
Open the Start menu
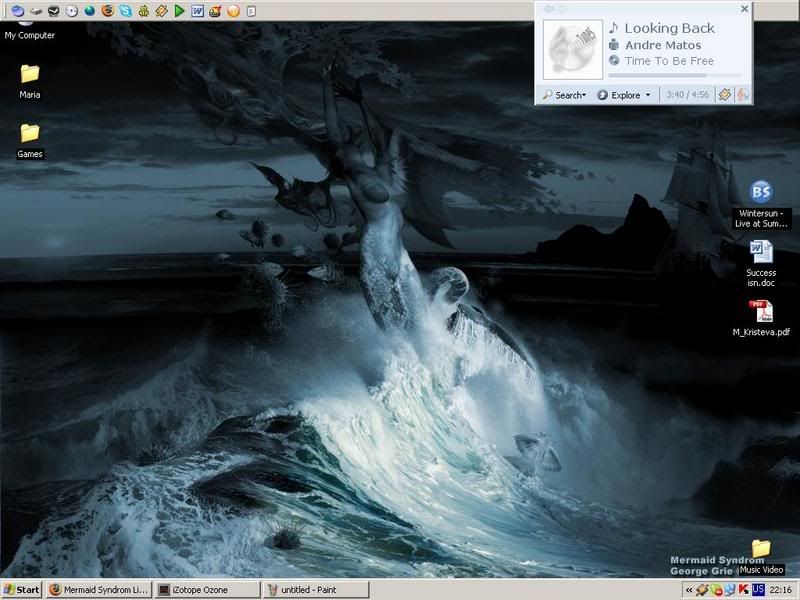pyautogui.click(x=22, y=590)
